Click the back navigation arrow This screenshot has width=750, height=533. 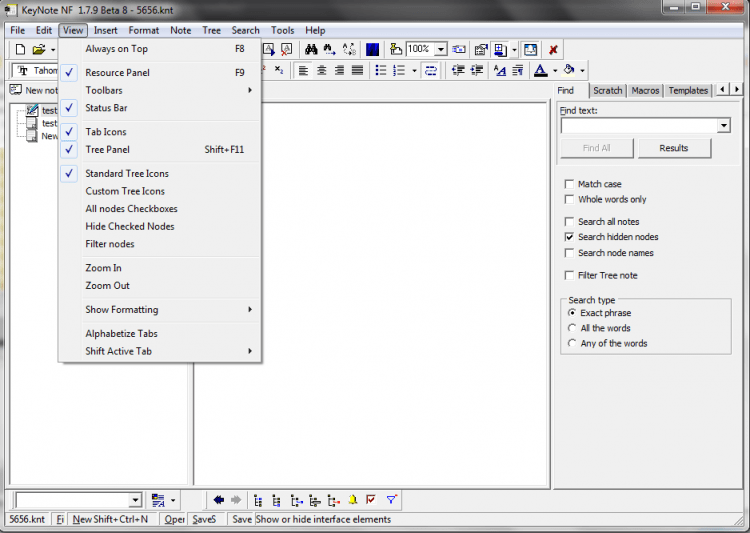pos(219,500)
